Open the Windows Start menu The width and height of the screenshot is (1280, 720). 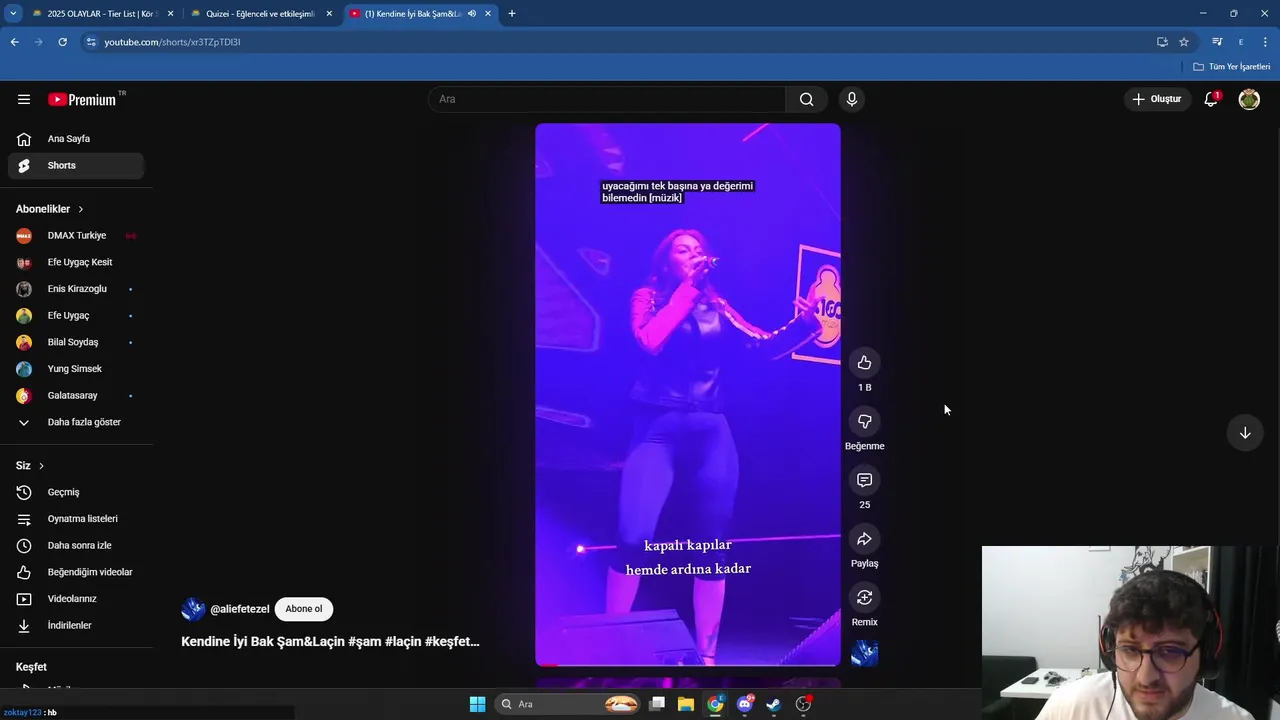pos(477,704)
